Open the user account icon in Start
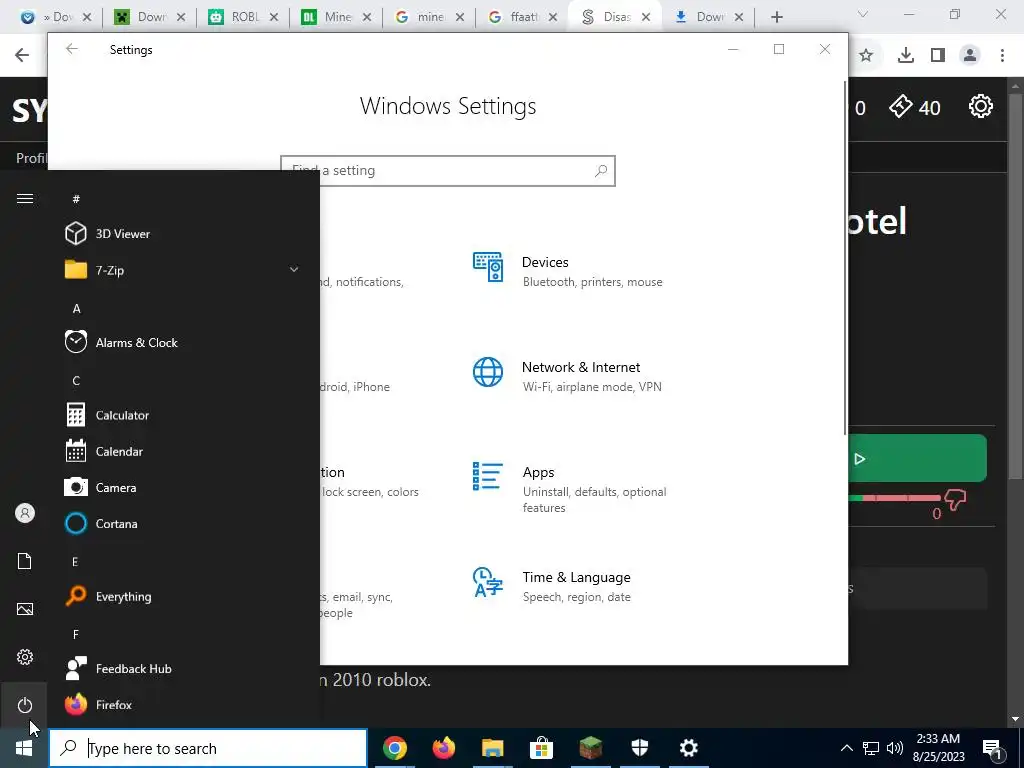Viewport: 1024px width, 768px height. point(24,513)
